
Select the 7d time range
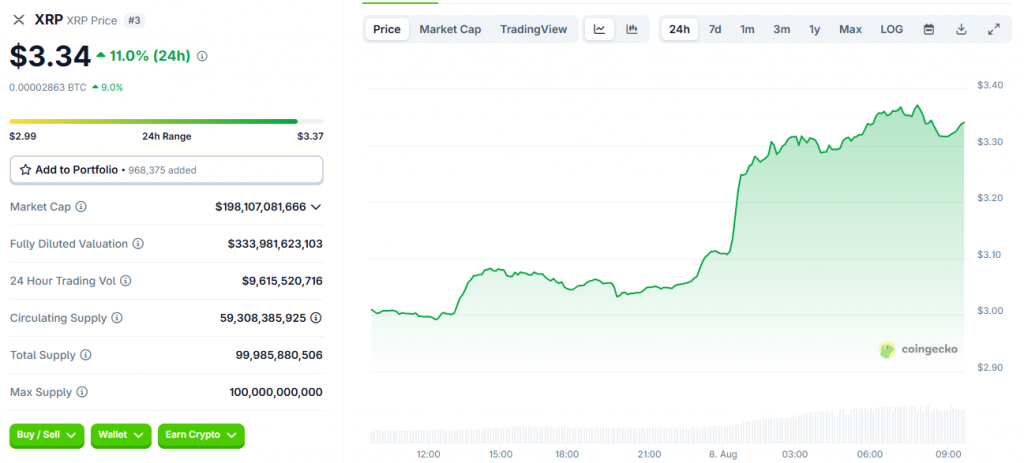point(715,29)
